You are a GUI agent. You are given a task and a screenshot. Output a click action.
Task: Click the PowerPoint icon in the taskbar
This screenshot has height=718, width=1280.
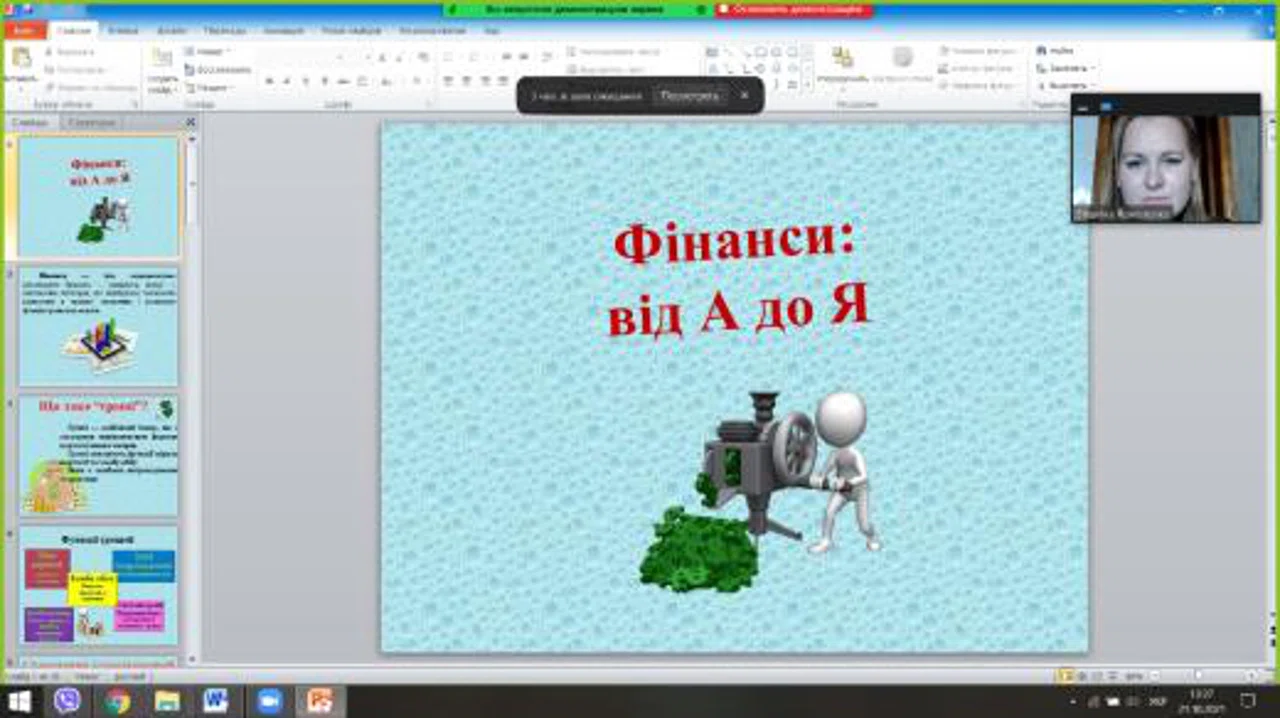coord(320,701)
